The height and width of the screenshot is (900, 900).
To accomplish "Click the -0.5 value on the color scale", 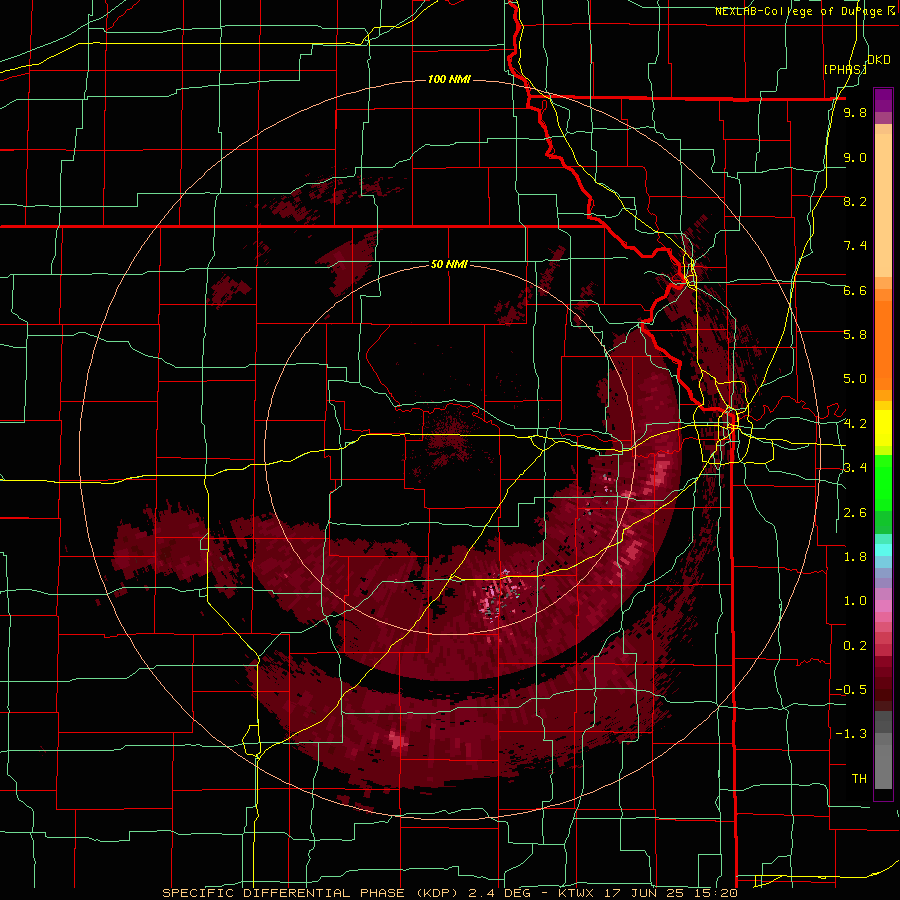I will [851, 690].
